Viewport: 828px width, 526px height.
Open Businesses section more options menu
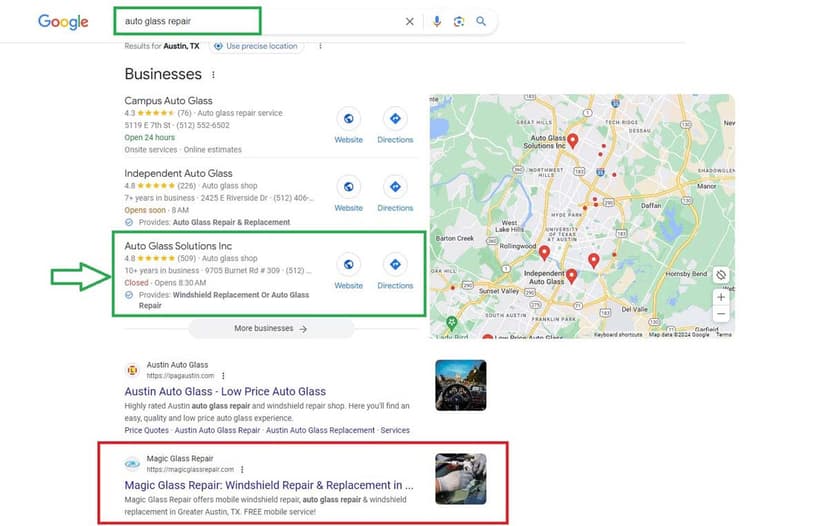point(213,75)
